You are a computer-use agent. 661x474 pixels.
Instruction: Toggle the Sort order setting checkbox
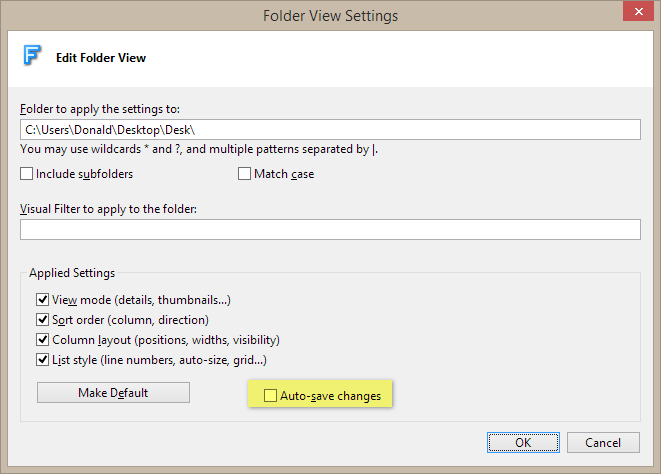43,320
